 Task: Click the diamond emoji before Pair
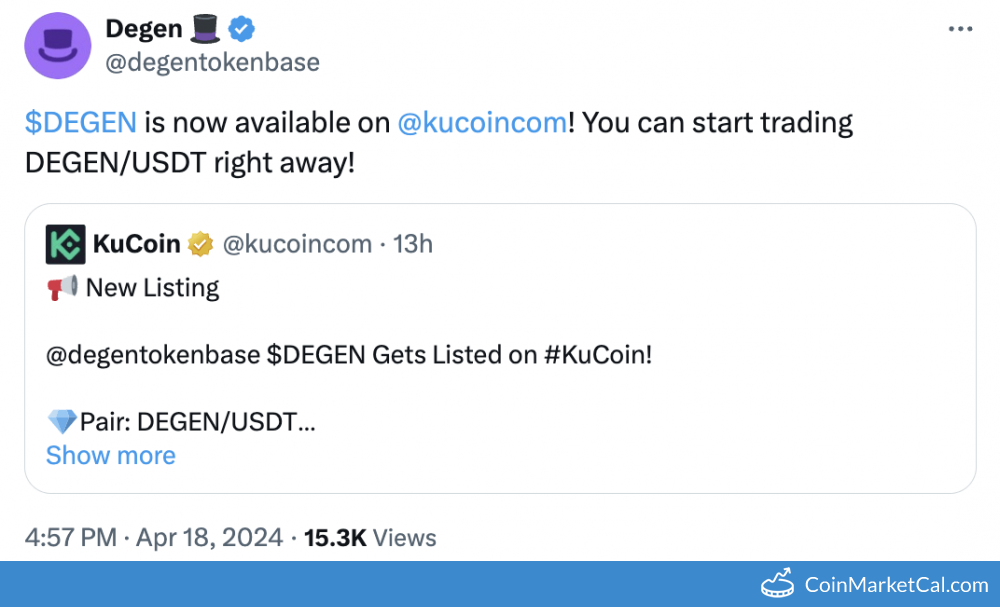(x=61, y=421)
